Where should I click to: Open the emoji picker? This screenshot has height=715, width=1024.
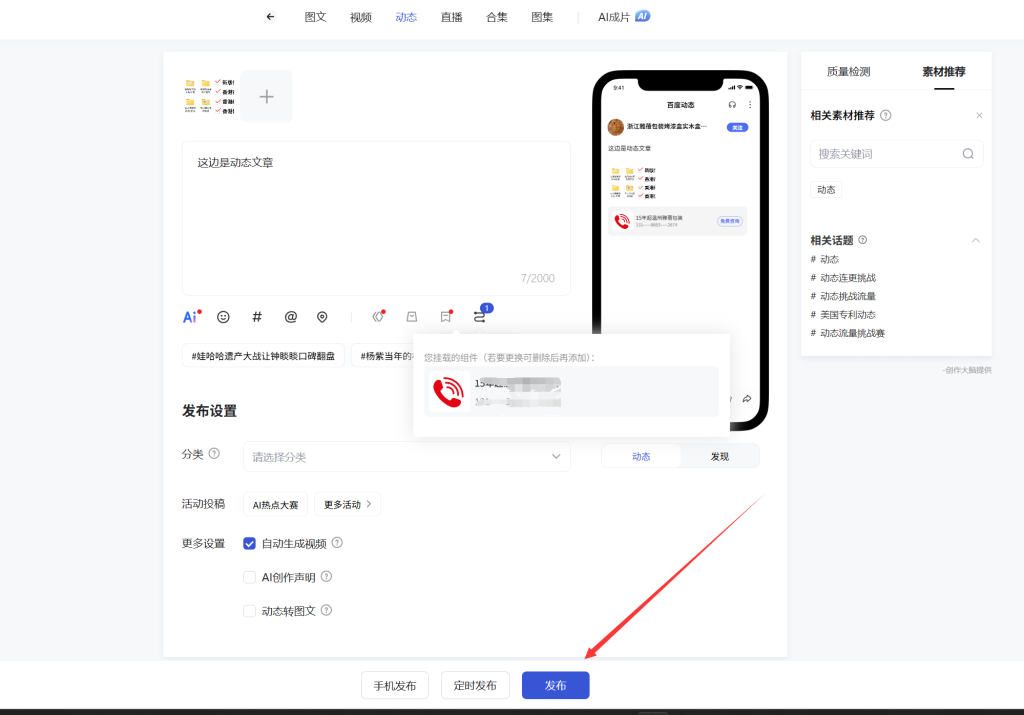pos(223,317)
